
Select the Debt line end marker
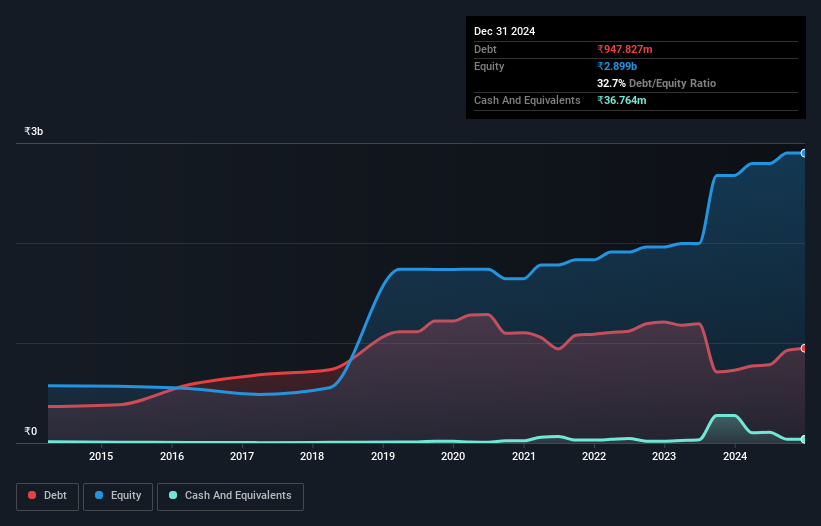[804, 348]
